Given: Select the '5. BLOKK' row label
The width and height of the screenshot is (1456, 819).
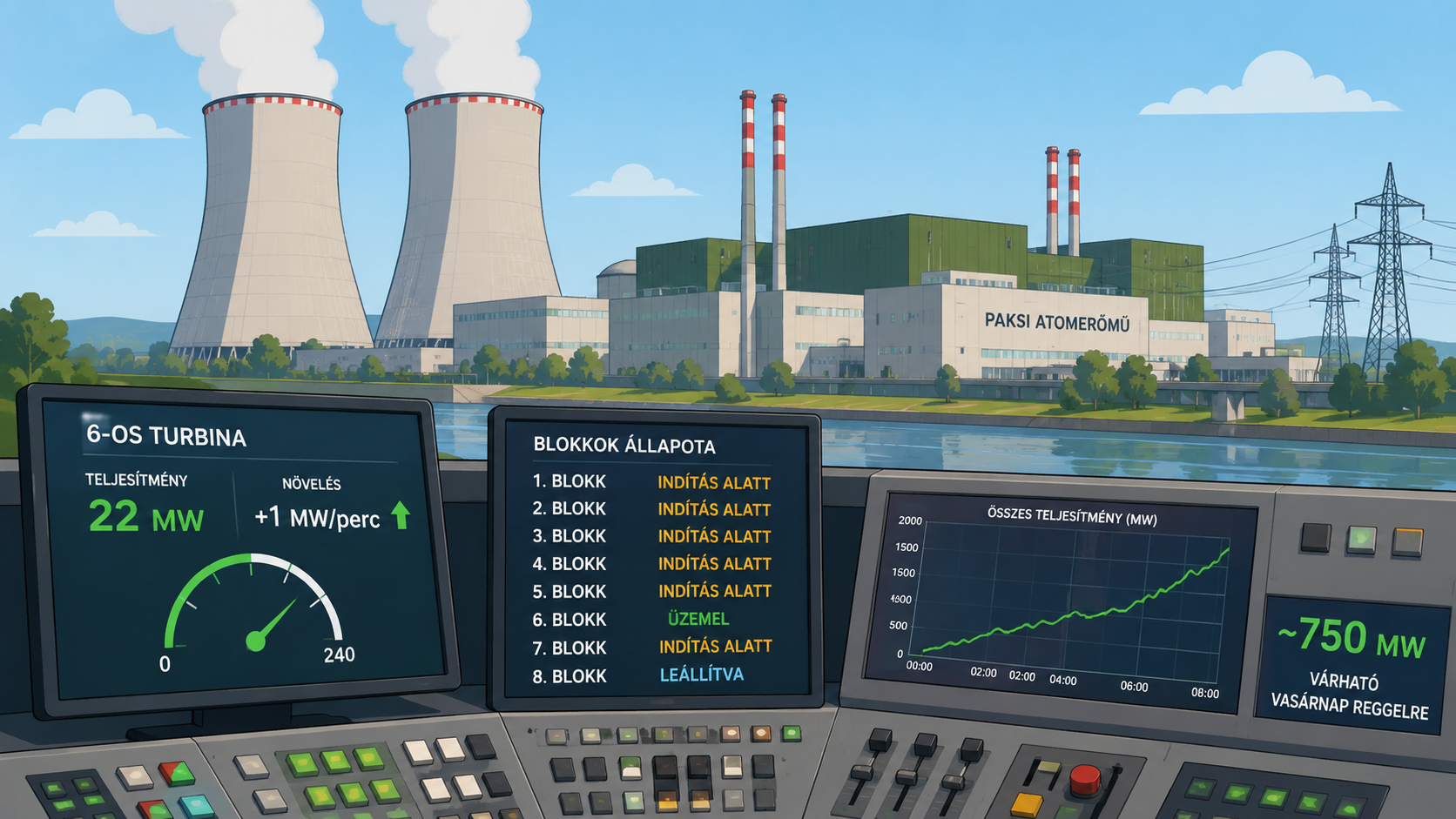Looking at the screenshot, I should [569, 592].
